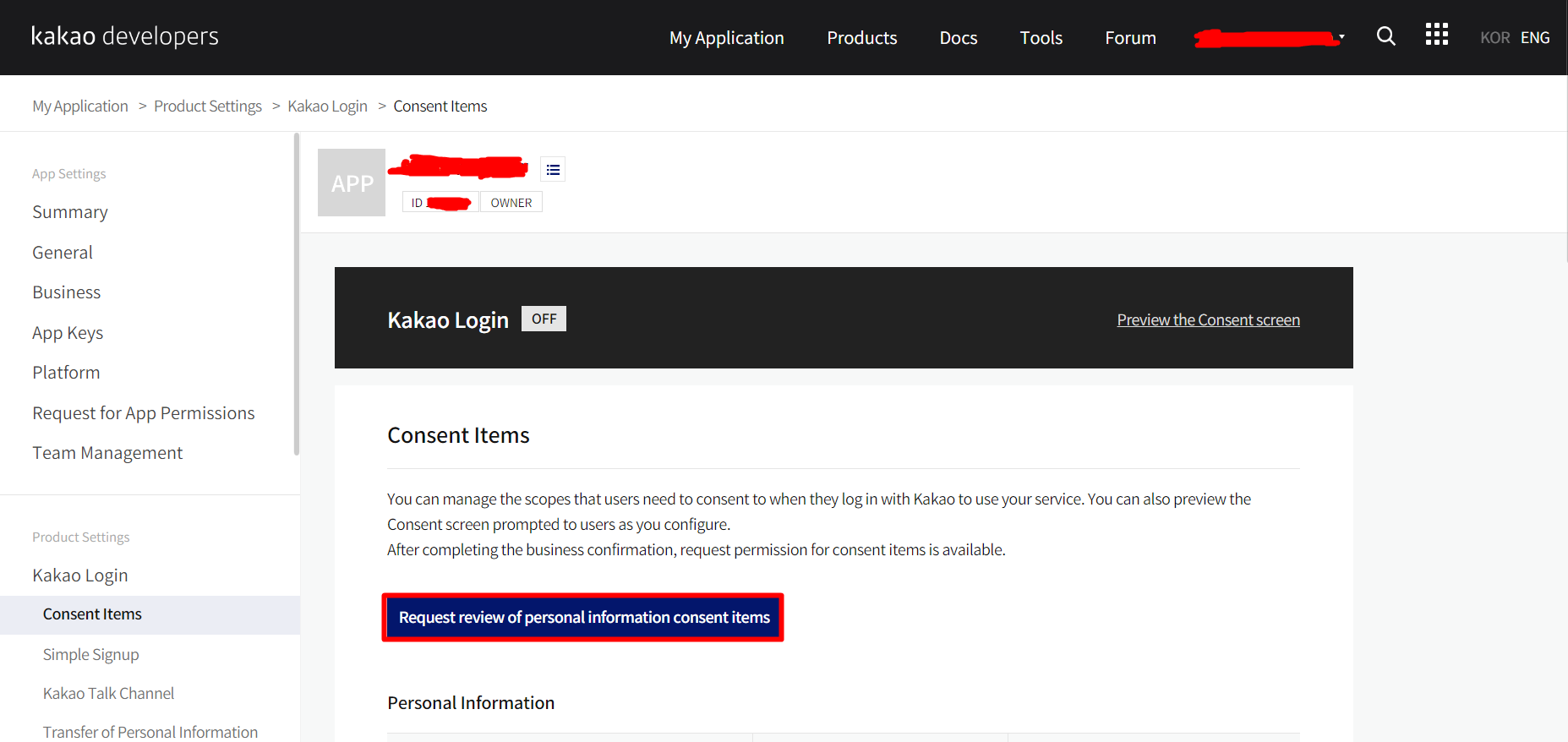Go to Product Settings breadcrumb
Screen dimensions: 1568x742
pos(208,106)
